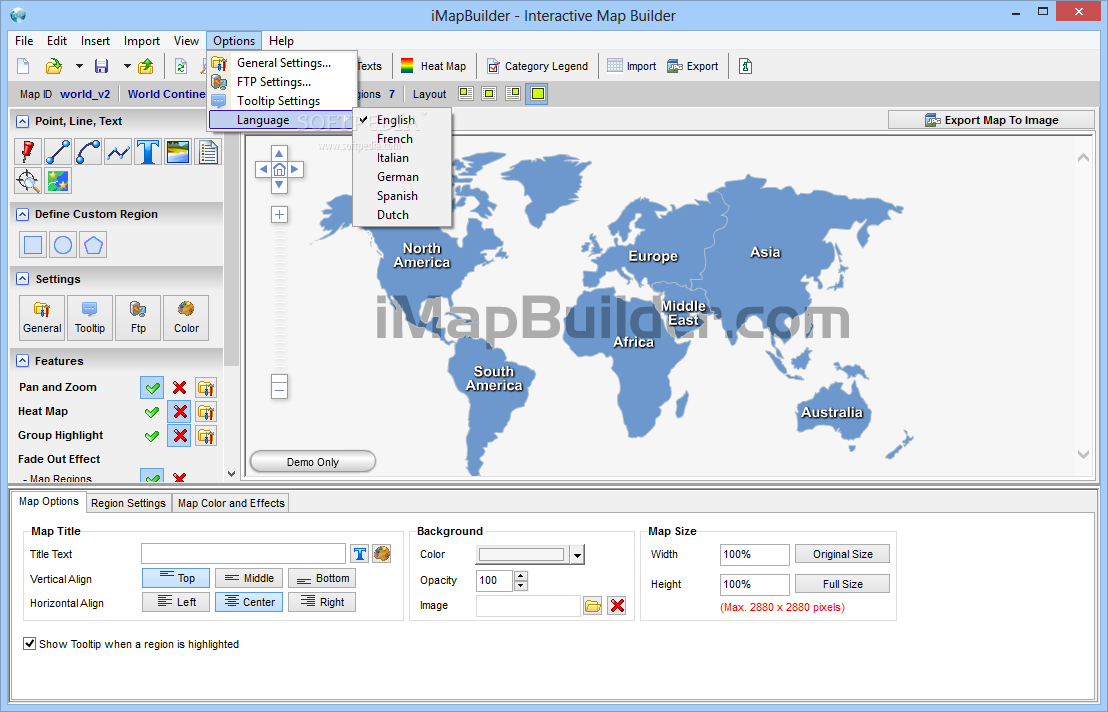Screen dimensions: 1108x712
Task: Click the starred map icon tool
Action: click(x=58, y=182)
